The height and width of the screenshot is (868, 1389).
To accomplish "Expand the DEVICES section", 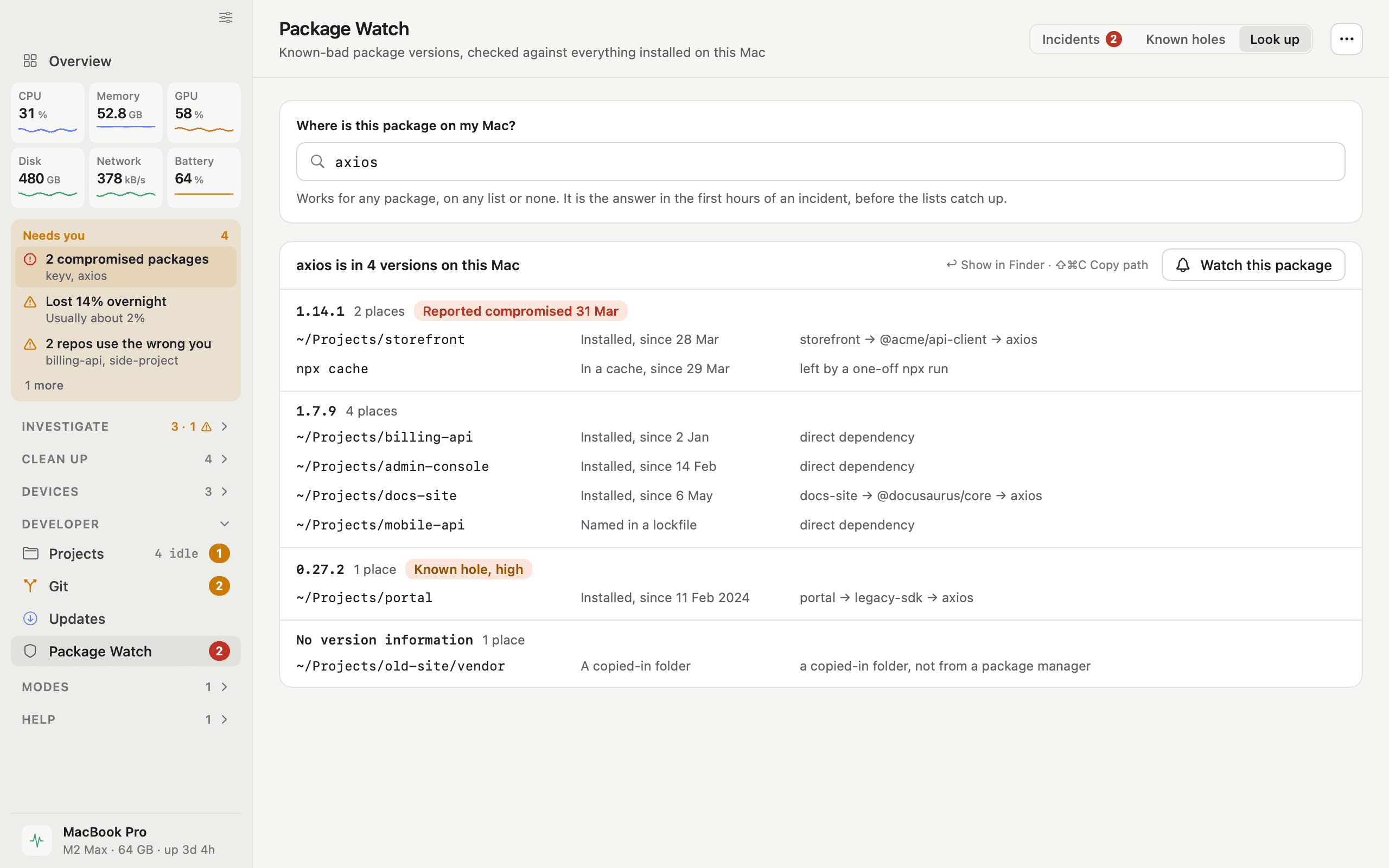I will 126,492.
